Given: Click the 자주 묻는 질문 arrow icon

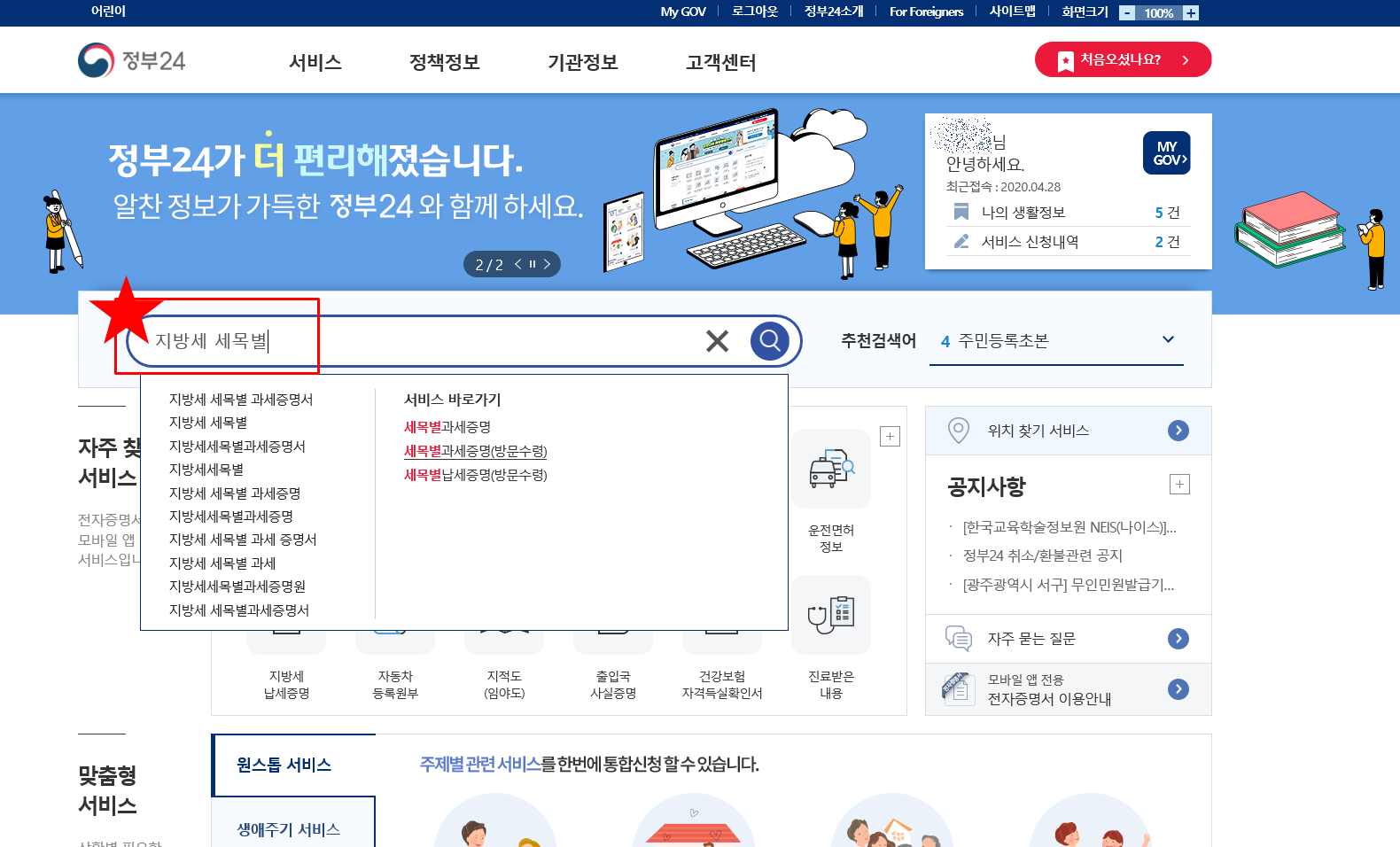Looking at the screenshot, I should pyautogui.click(x=1178, y=639).
